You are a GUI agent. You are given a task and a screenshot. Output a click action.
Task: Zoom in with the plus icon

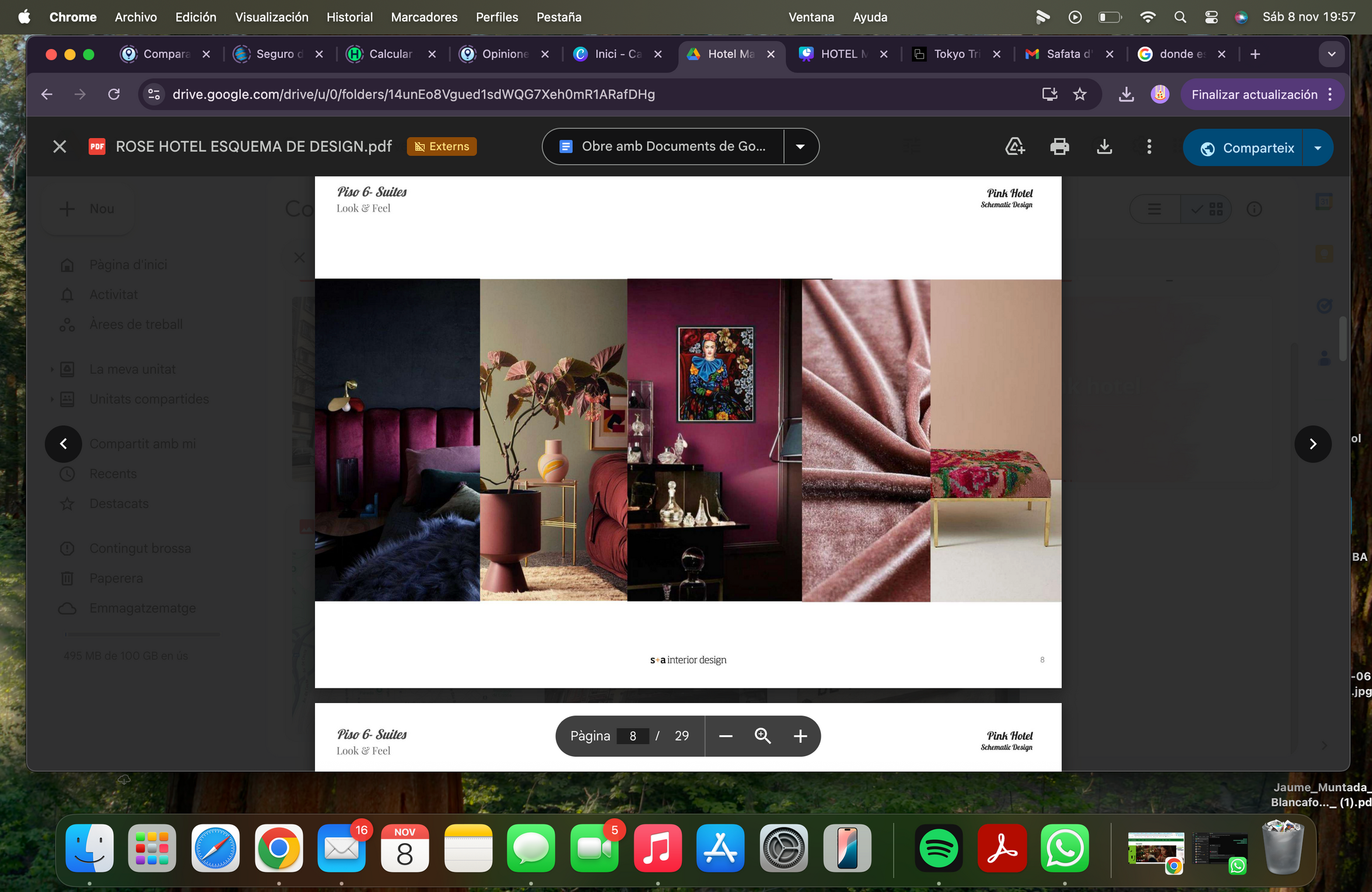(800, 736)
